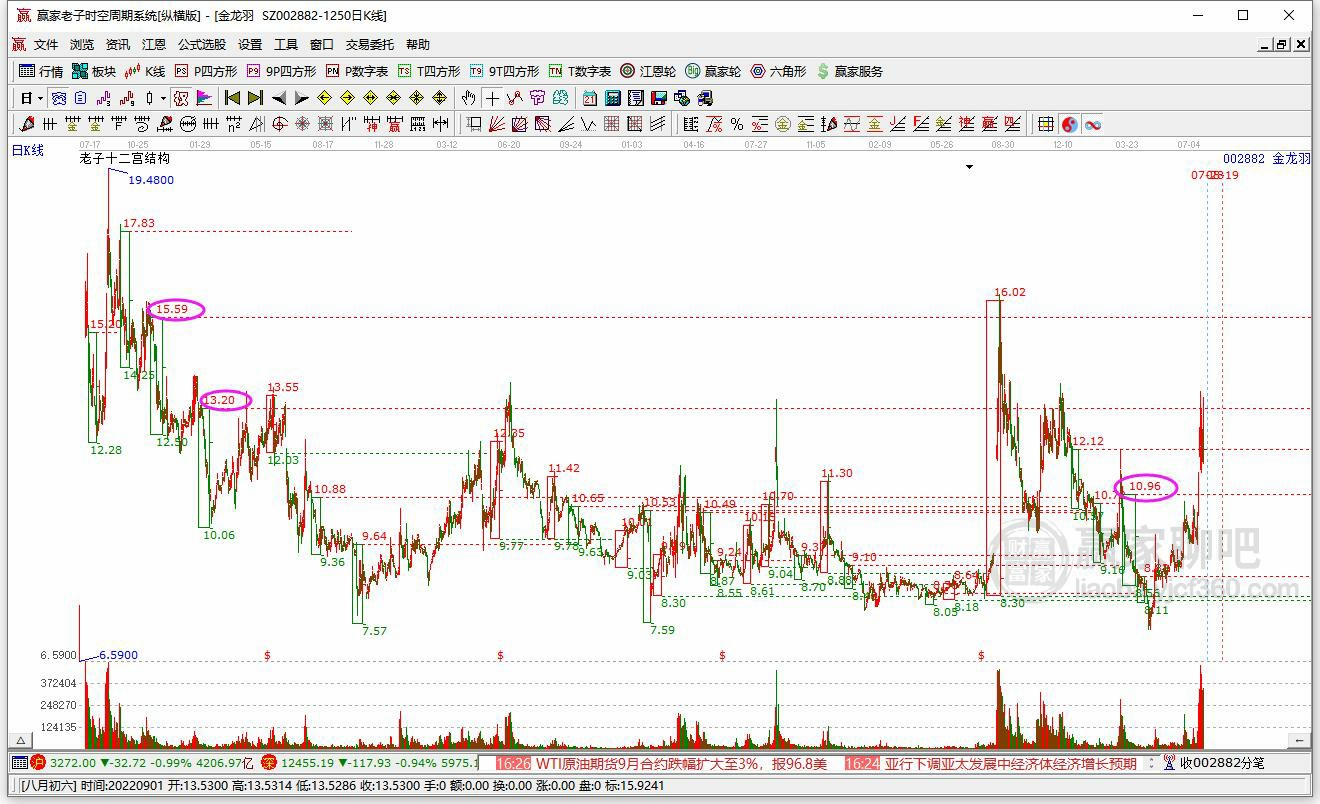Open the 赢家轮 wheel tool
Viewport: 1320px width, 804px height.
[713, 71]
